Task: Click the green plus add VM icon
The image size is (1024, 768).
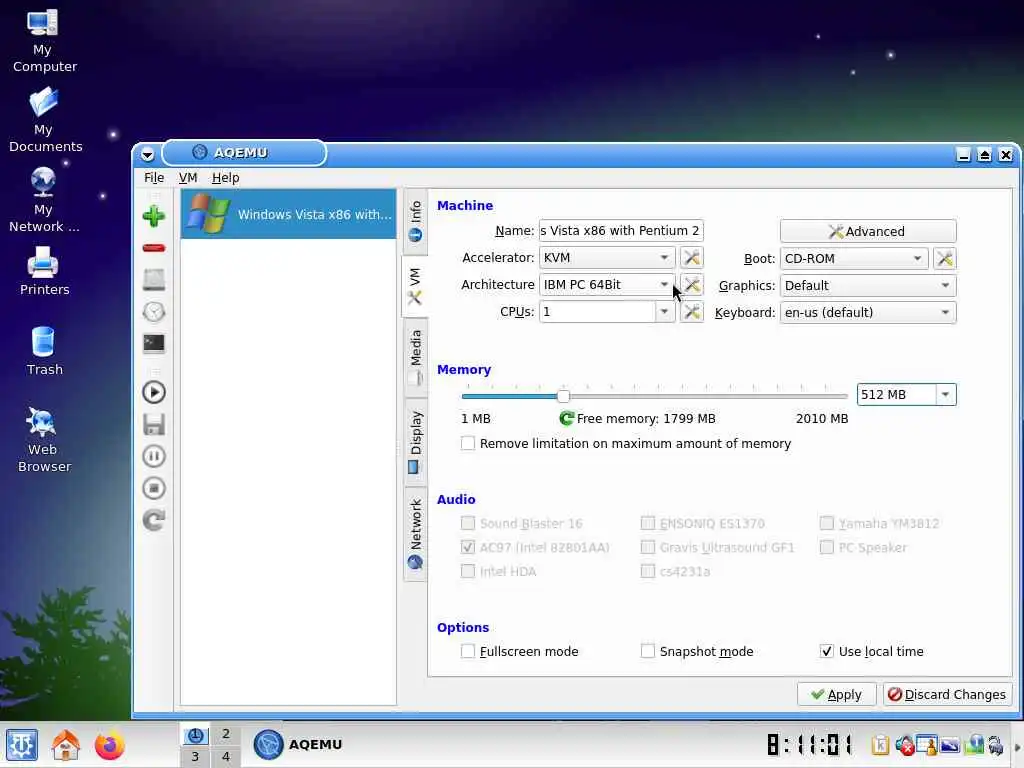Action: pyautogui.click(x=153, y=216)
